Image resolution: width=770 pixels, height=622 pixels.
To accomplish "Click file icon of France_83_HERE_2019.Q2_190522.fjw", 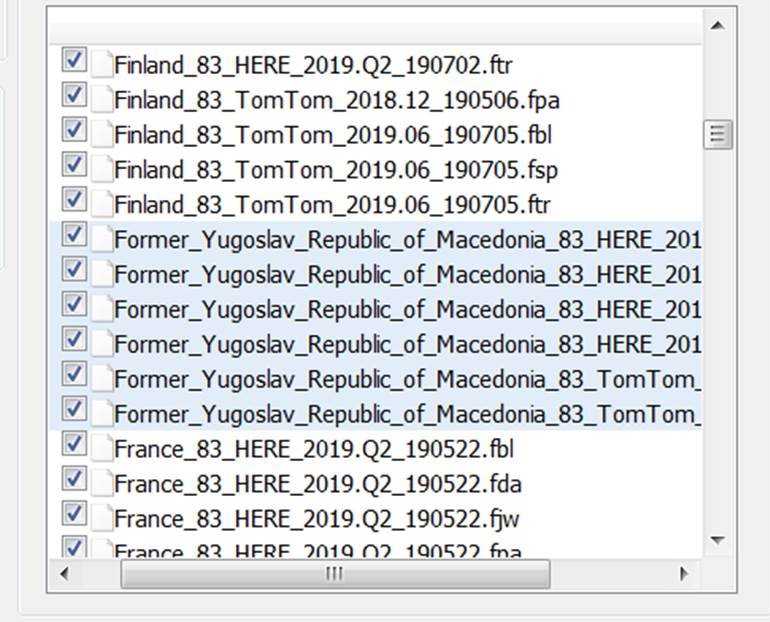I will click(101, 519).
